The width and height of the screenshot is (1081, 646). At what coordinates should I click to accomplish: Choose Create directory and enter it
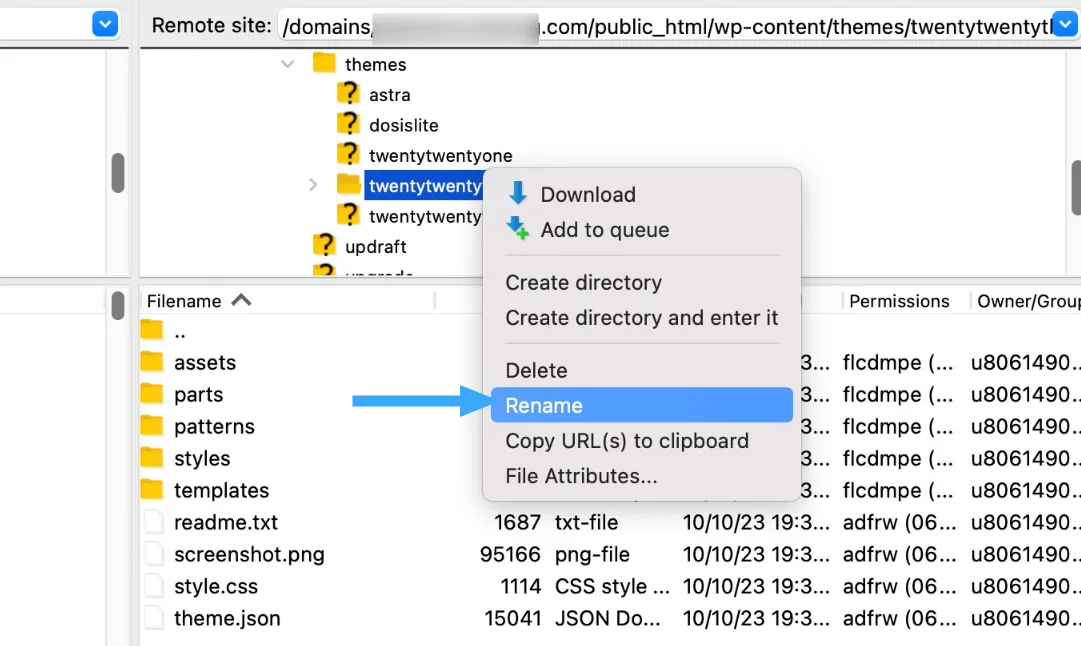[x=641, y=318]
